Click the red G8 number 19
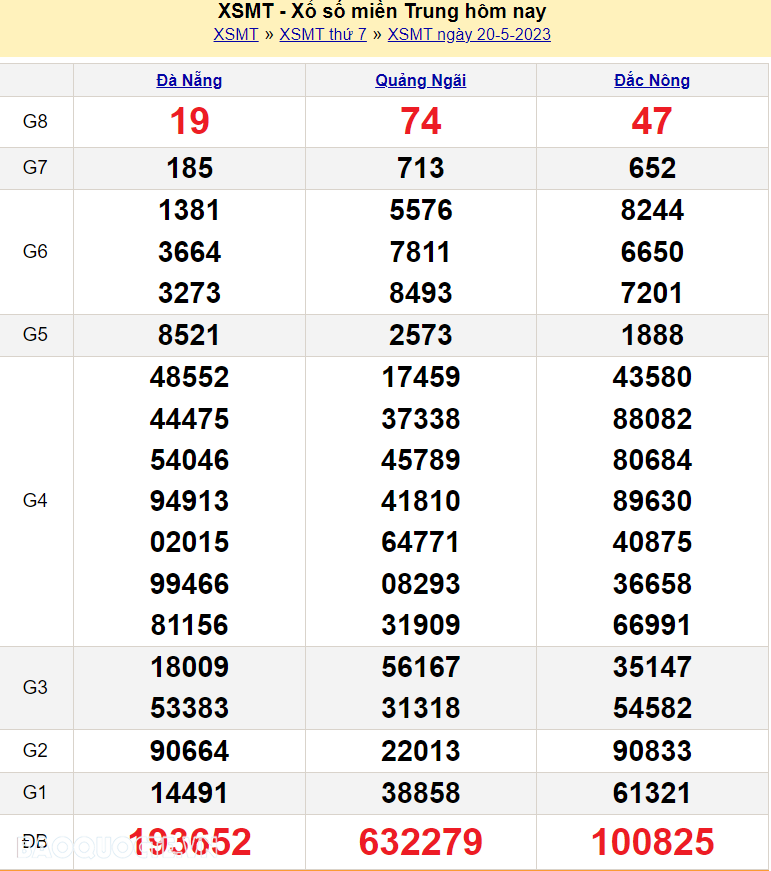This screenshot has width=771, height=871. coord(189,122)
